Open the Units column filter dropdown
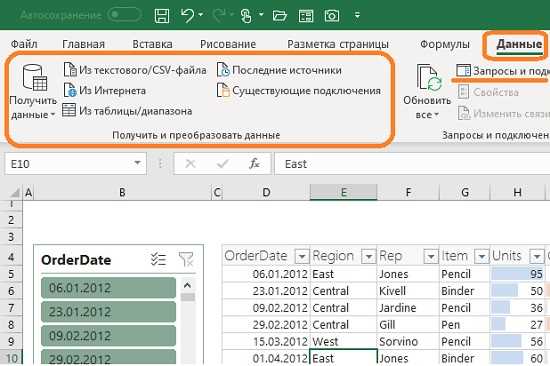Viewport: 550px width, 366px height. [x=537, y=257]
